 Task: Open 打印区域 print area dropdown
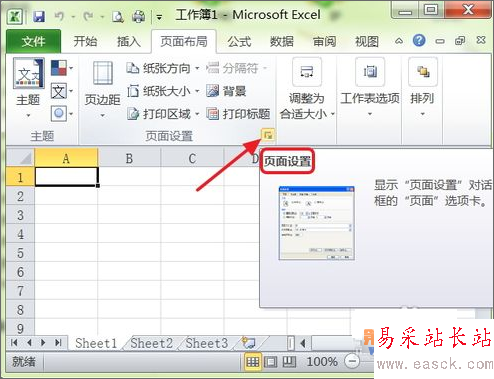click(163, 114)
